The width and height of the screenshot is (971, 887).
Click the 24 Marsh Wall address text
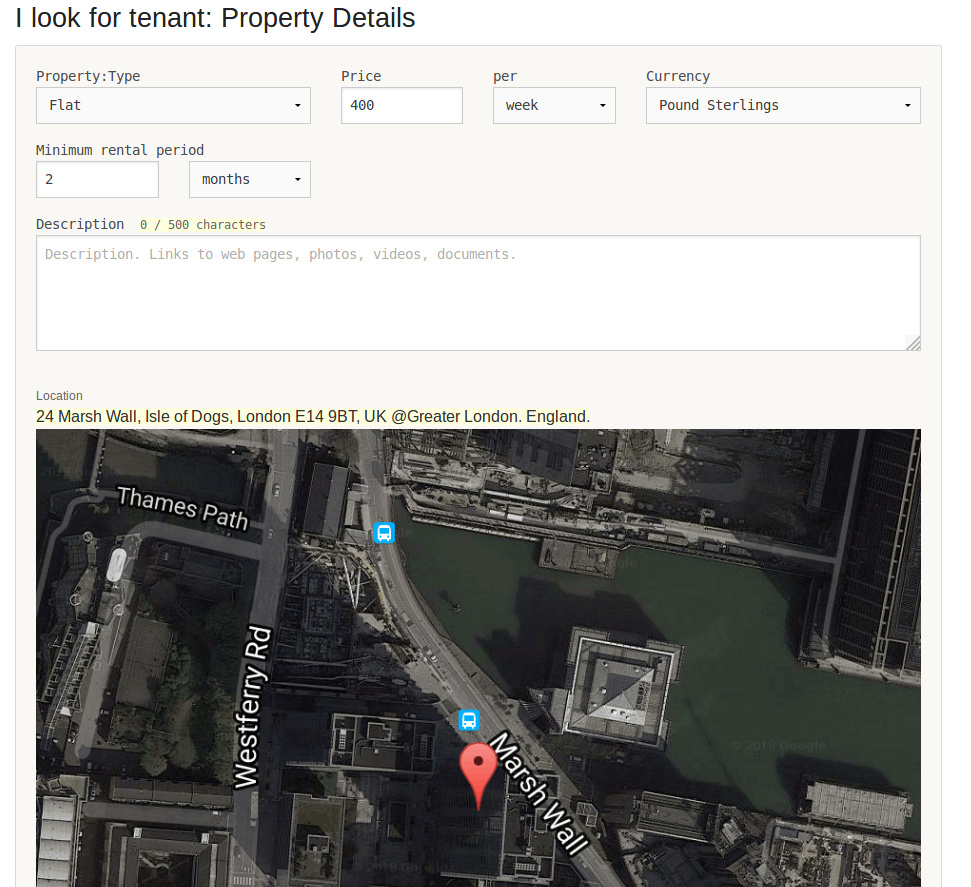312,416
